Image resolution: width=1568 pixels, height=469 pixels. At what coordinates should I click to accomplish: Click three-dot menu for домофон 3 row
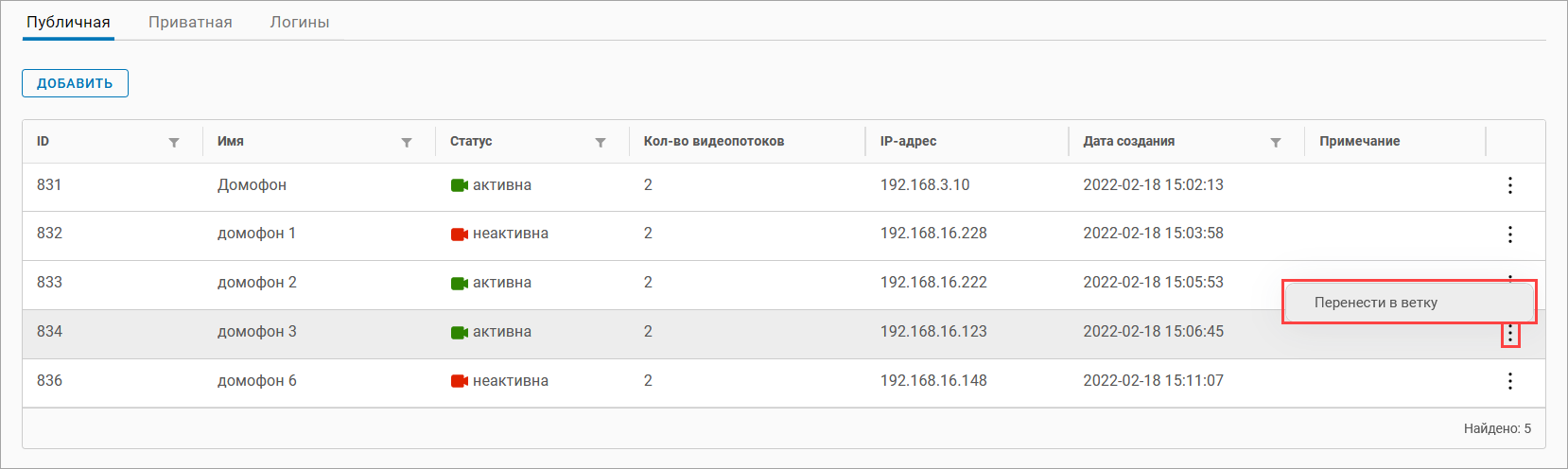click(x=1510, y=334)
